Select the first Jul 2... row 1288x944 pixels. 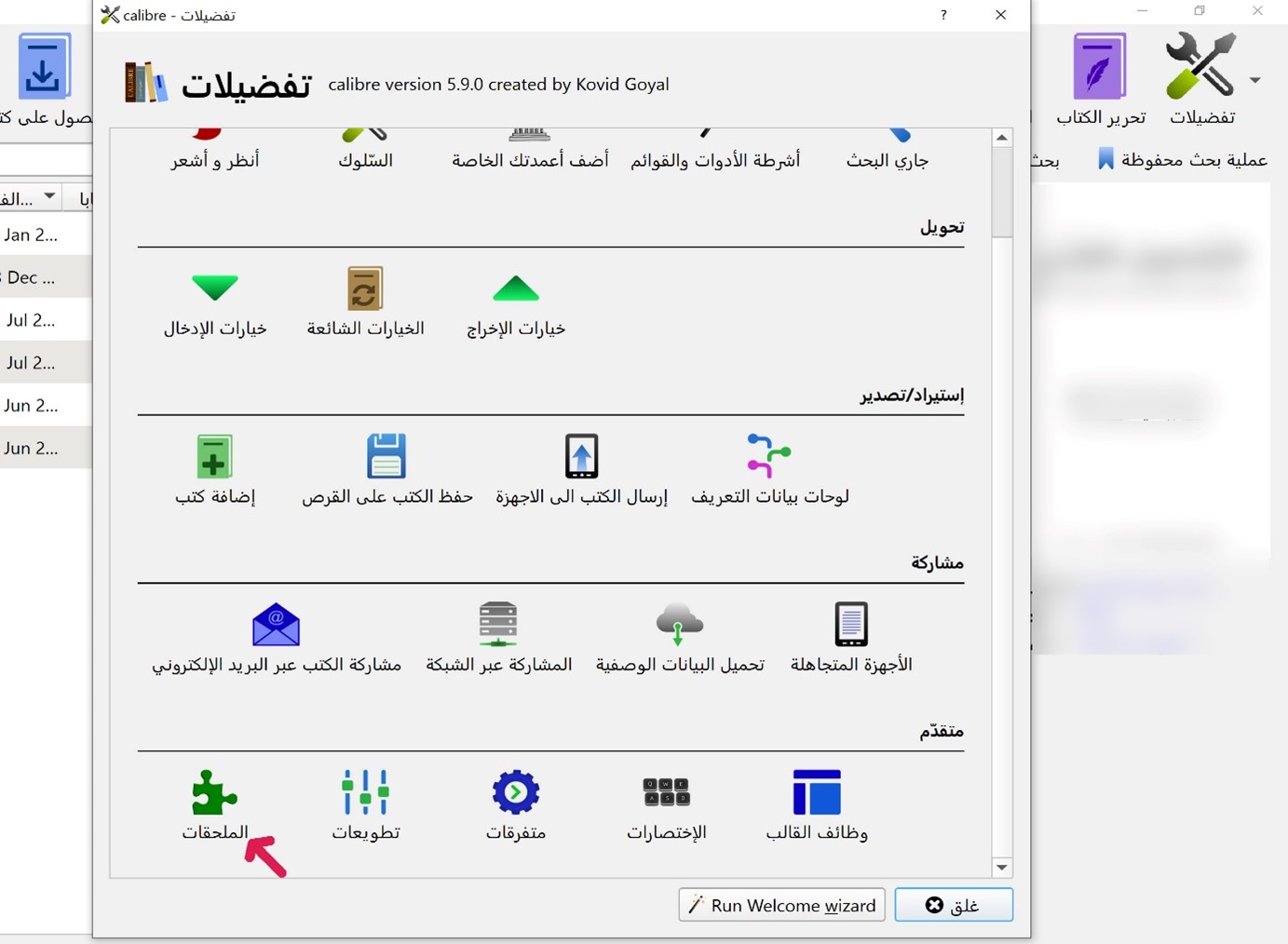[46, 320]
